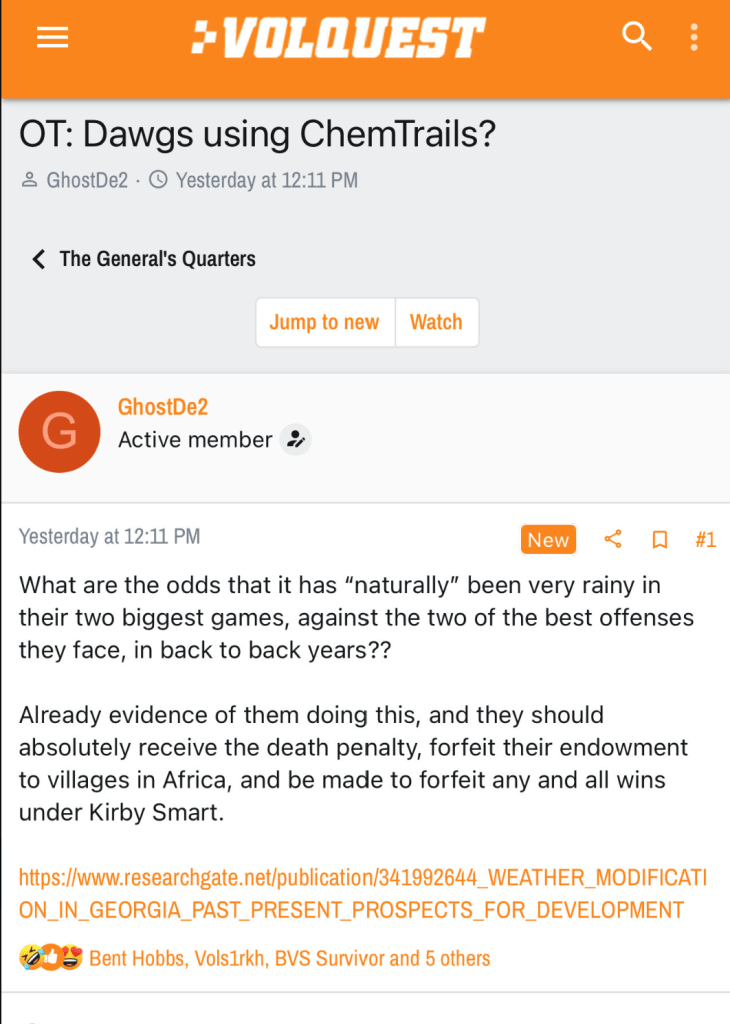Click the New badge on the post

pos(548,540)
